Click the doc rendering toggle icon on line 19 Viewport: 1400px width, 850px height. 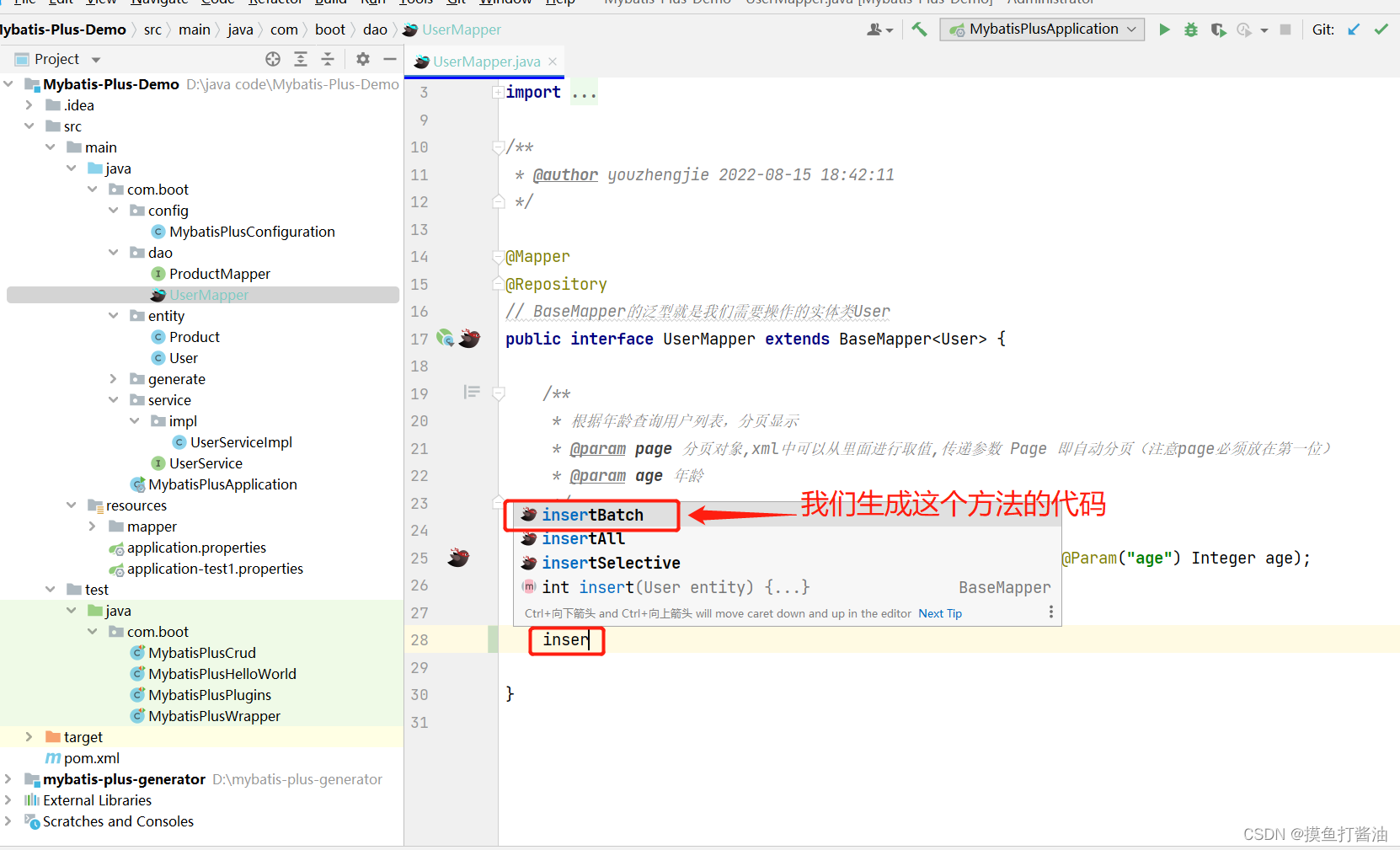click(472, 393)
